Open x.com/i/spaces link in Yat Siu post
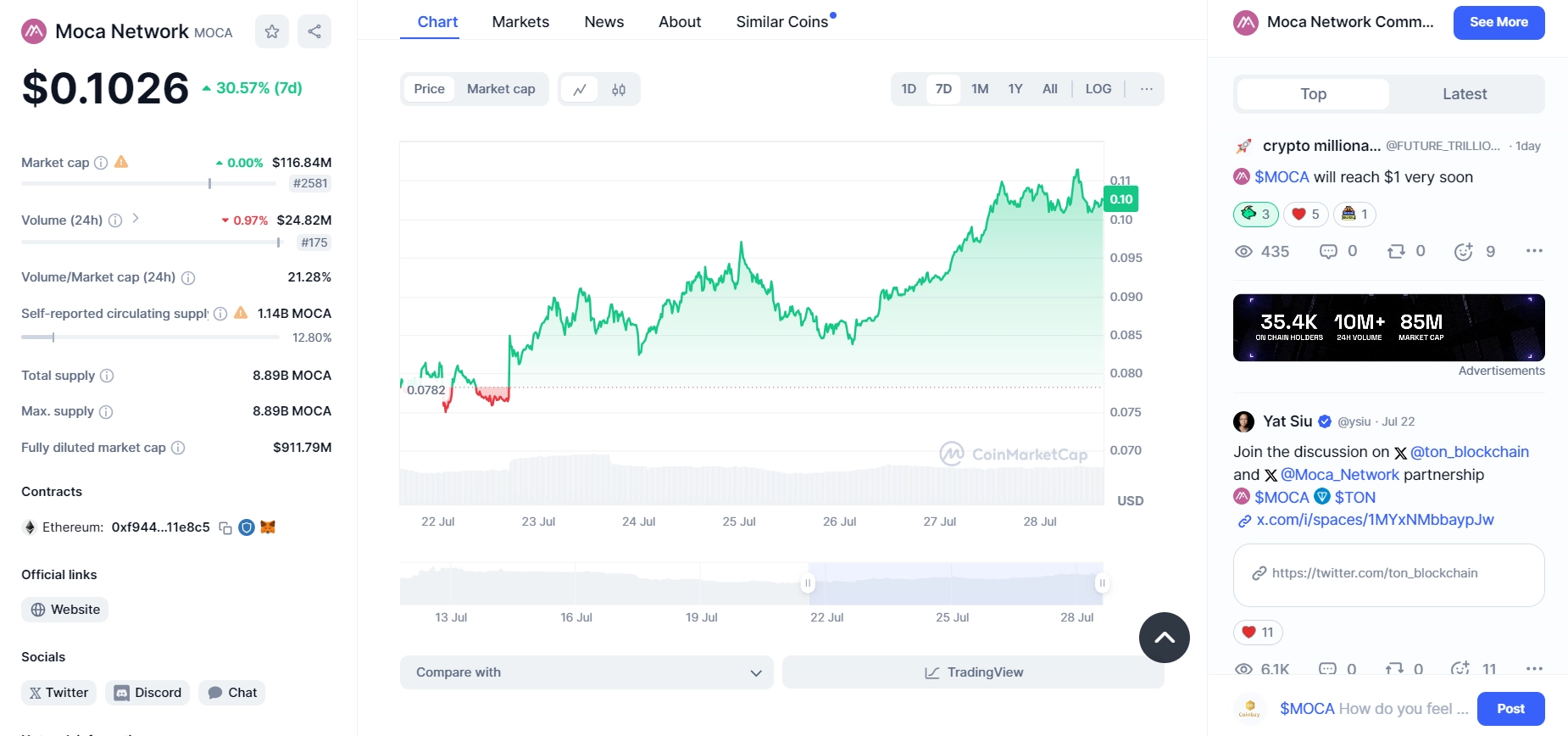Screen dimensions: 1568x736 1375,520
